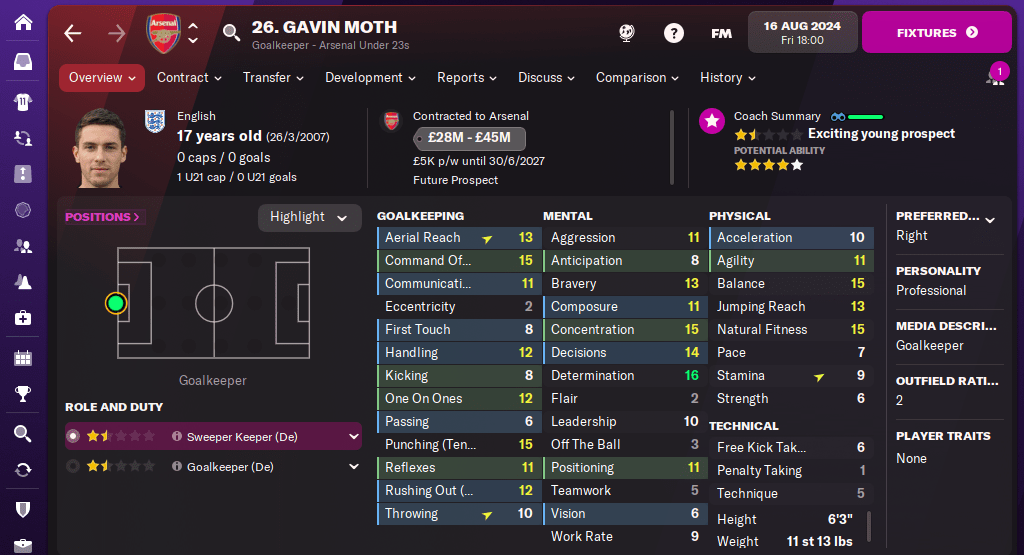Expand the Sweeper Keeper role chevron

353,436
